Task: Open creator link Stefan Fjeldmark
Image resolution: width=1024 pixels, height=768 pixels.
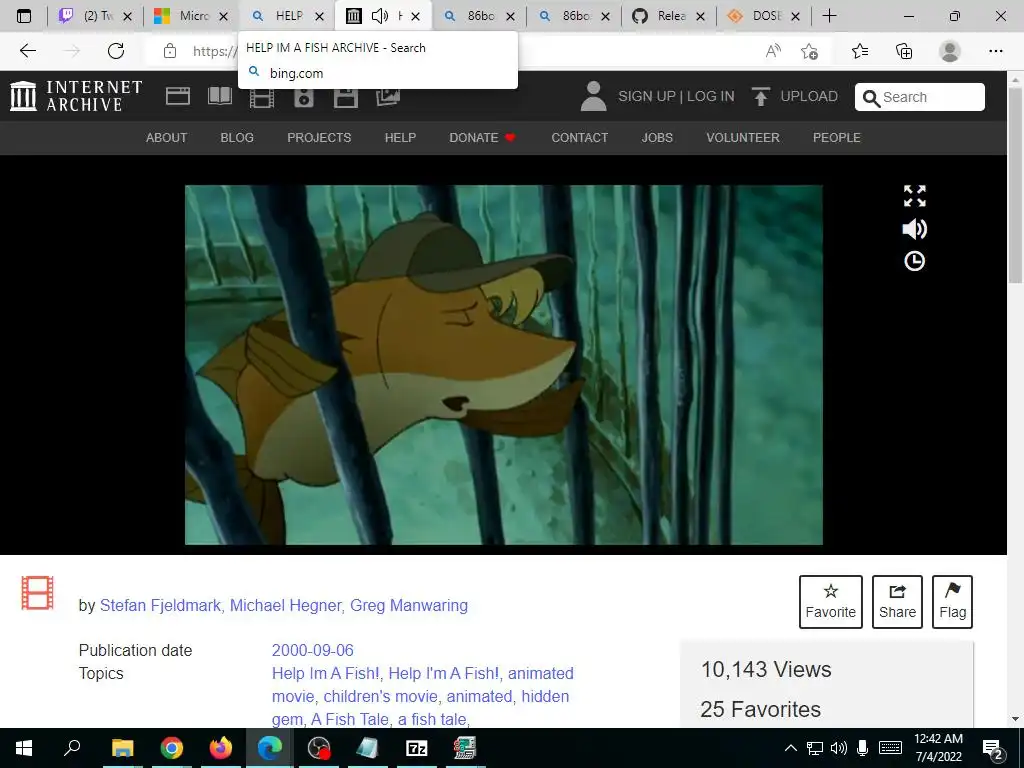Action: pyautogui.click(x=160, y=605)
